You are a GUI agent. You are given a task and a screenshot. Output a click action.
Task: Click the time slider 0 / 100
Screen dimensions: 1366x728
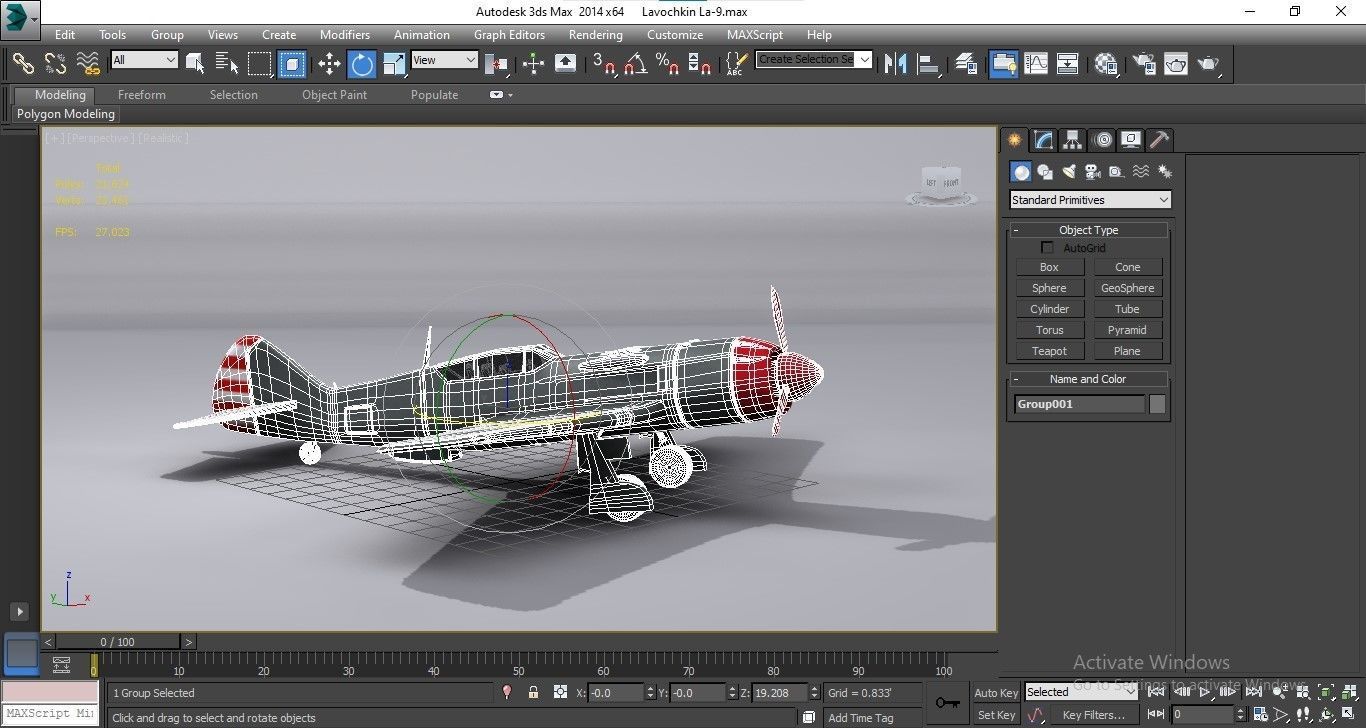117,642
